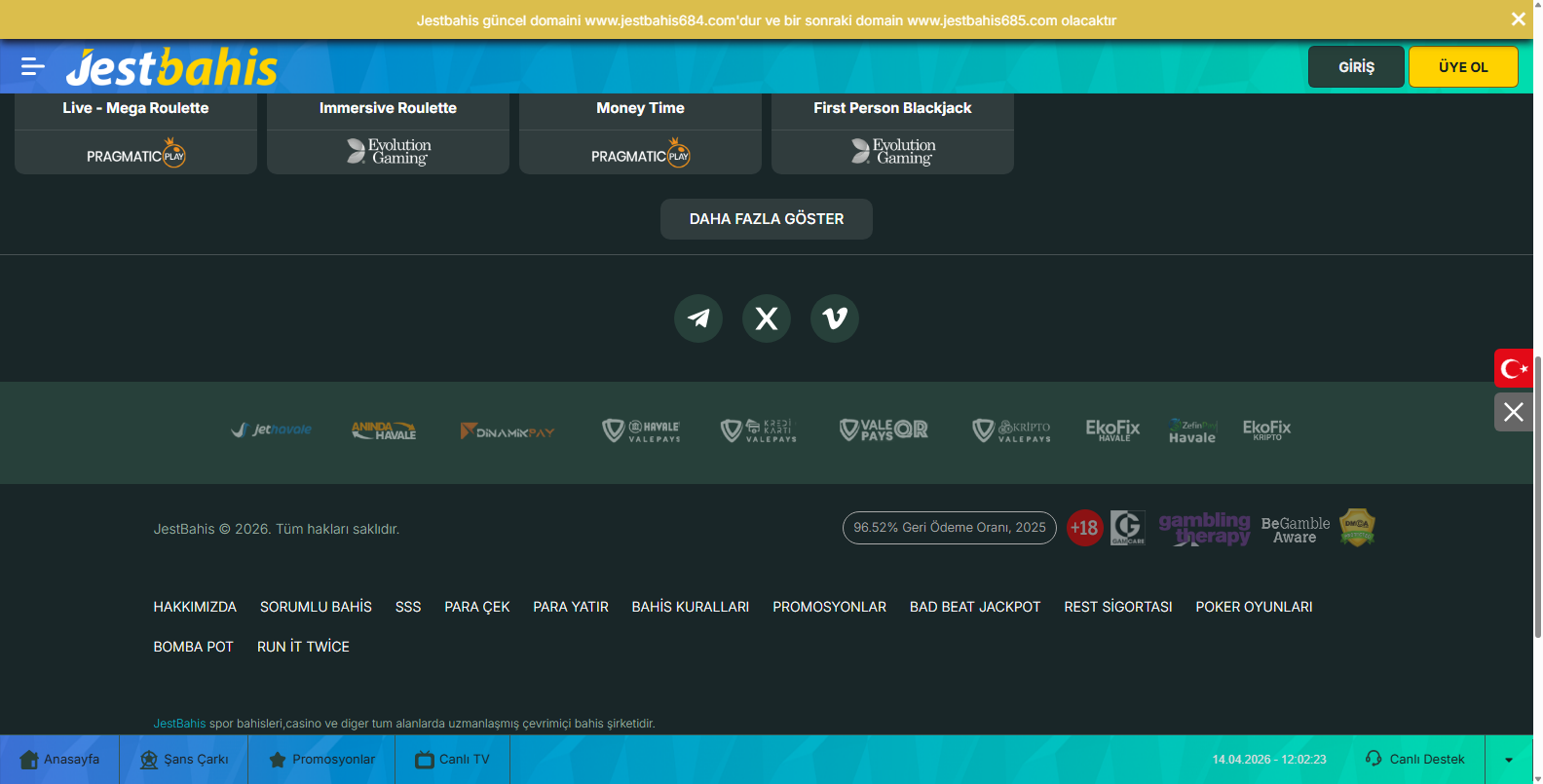Open the HAKKIMIZDA footer link
This screenshot has width=1543, height=784.
click(195, 607)
